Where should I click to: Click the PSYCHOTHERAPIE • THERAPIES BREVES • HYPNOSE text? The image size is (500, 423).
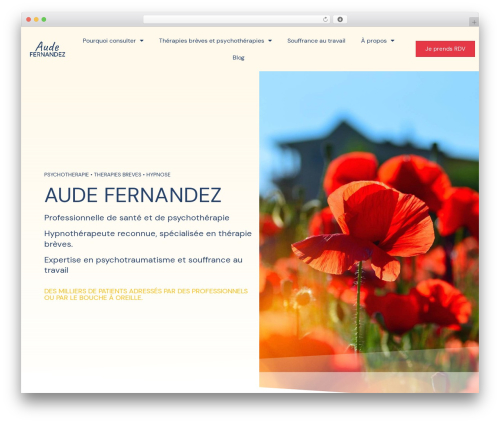pyautogui.click(x=107, y=175)
